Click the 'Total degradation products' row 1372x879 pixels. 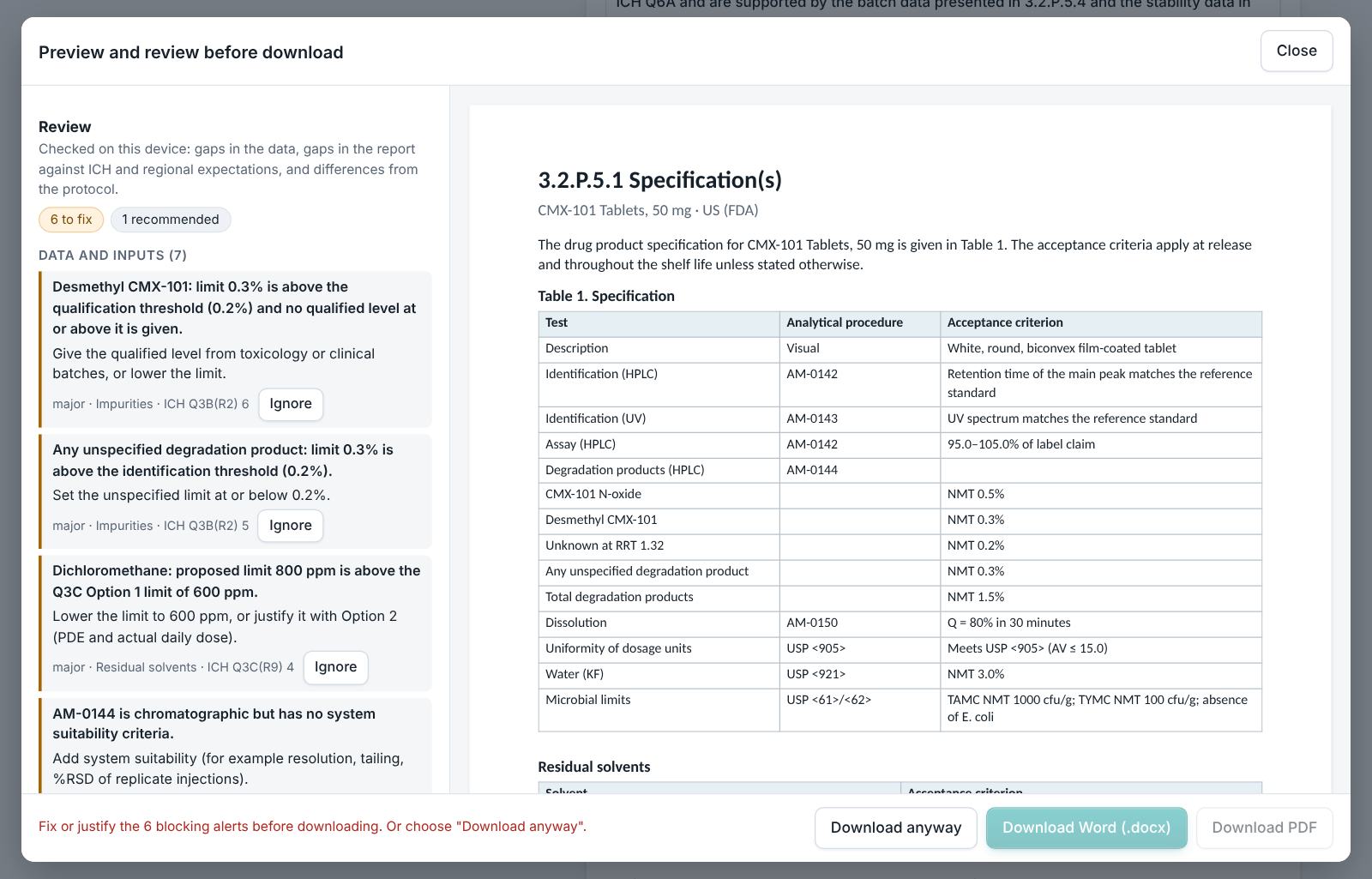coord(900,598)
